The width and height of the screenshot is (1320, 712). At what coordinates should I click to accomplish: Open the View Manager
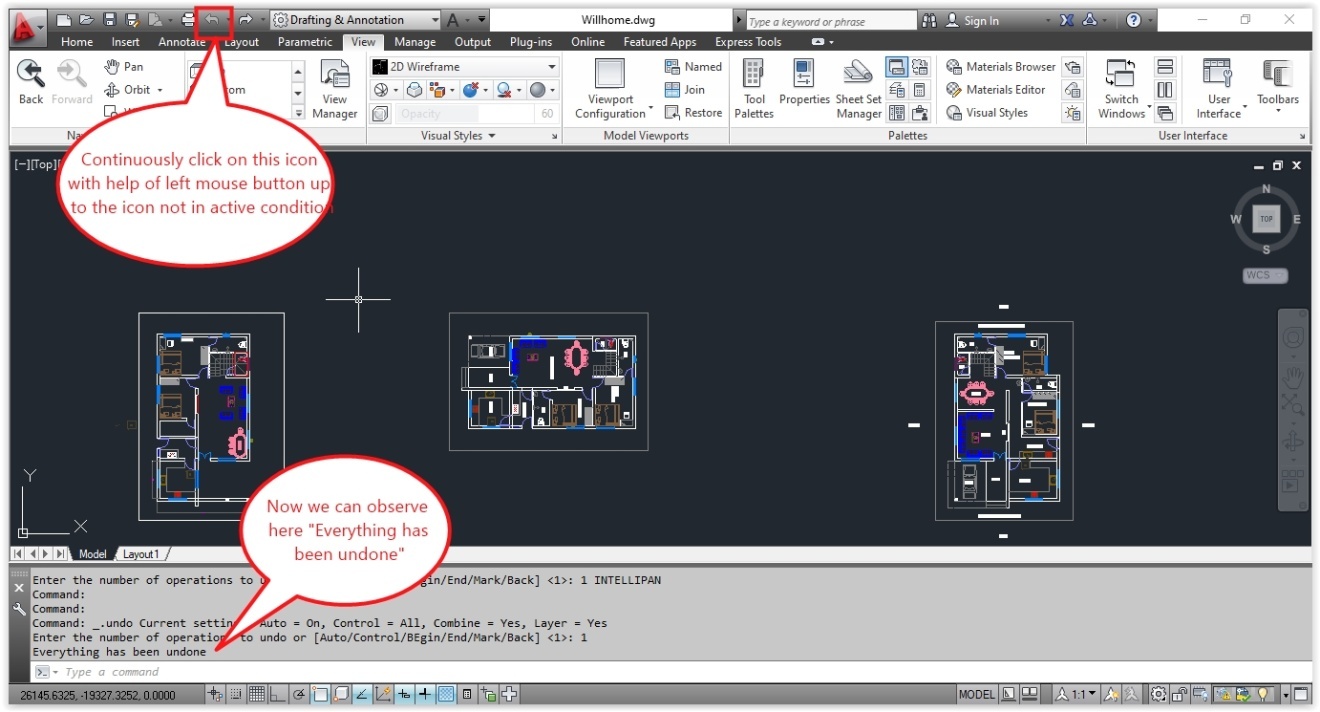click(x=334, y=89)
